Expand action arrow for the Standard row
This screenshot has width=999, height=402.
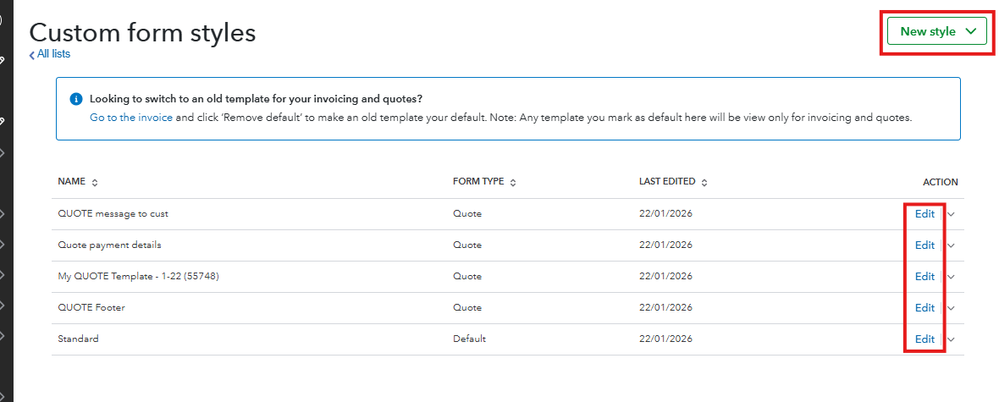(x=951, y=339)
